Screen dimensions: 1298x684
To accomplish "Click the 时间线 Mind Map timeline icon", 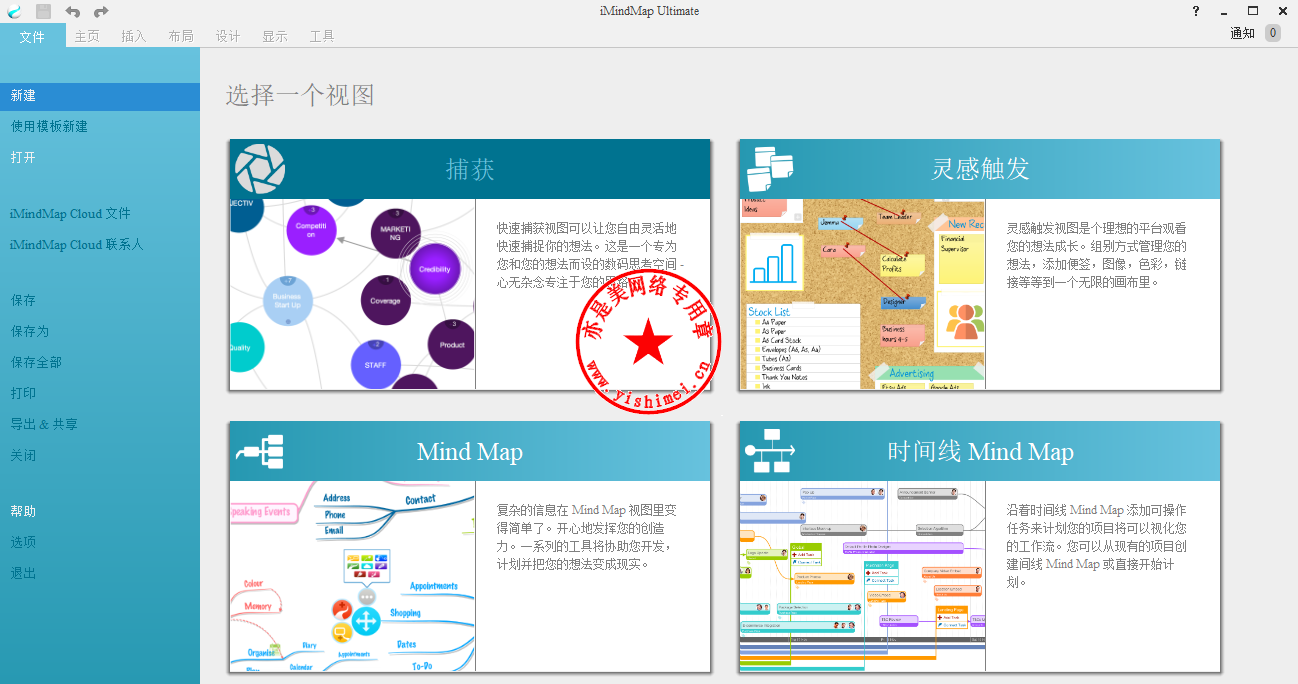I will [x=770, y=452].
